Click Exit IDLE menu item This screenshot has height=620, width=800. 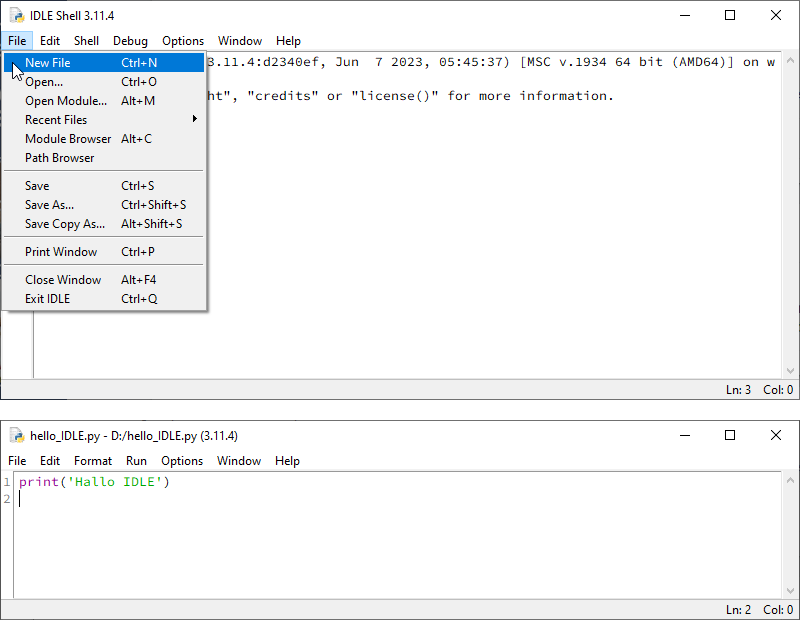tap(104, 299)
